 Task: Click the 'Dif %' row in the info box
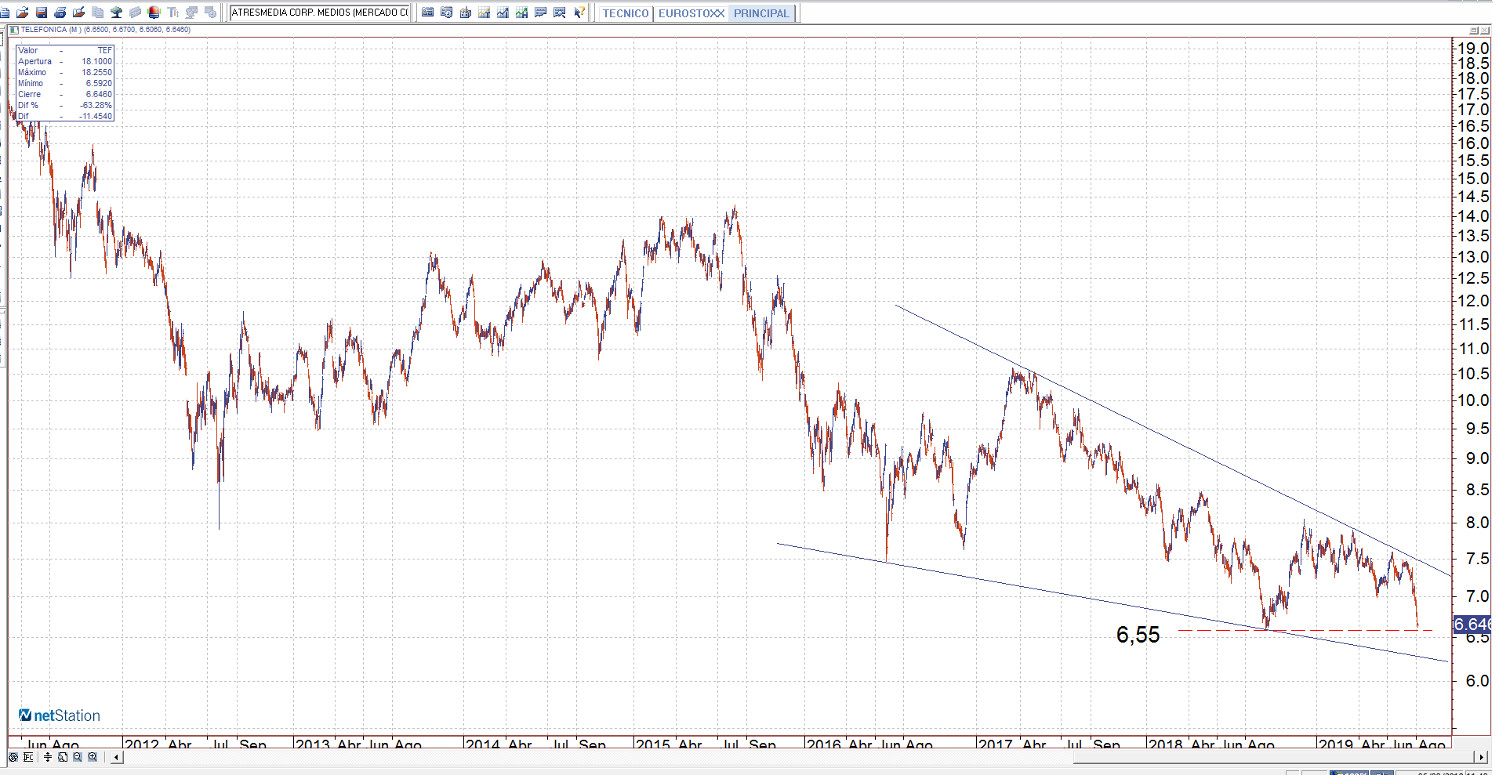tap(65, 105)
